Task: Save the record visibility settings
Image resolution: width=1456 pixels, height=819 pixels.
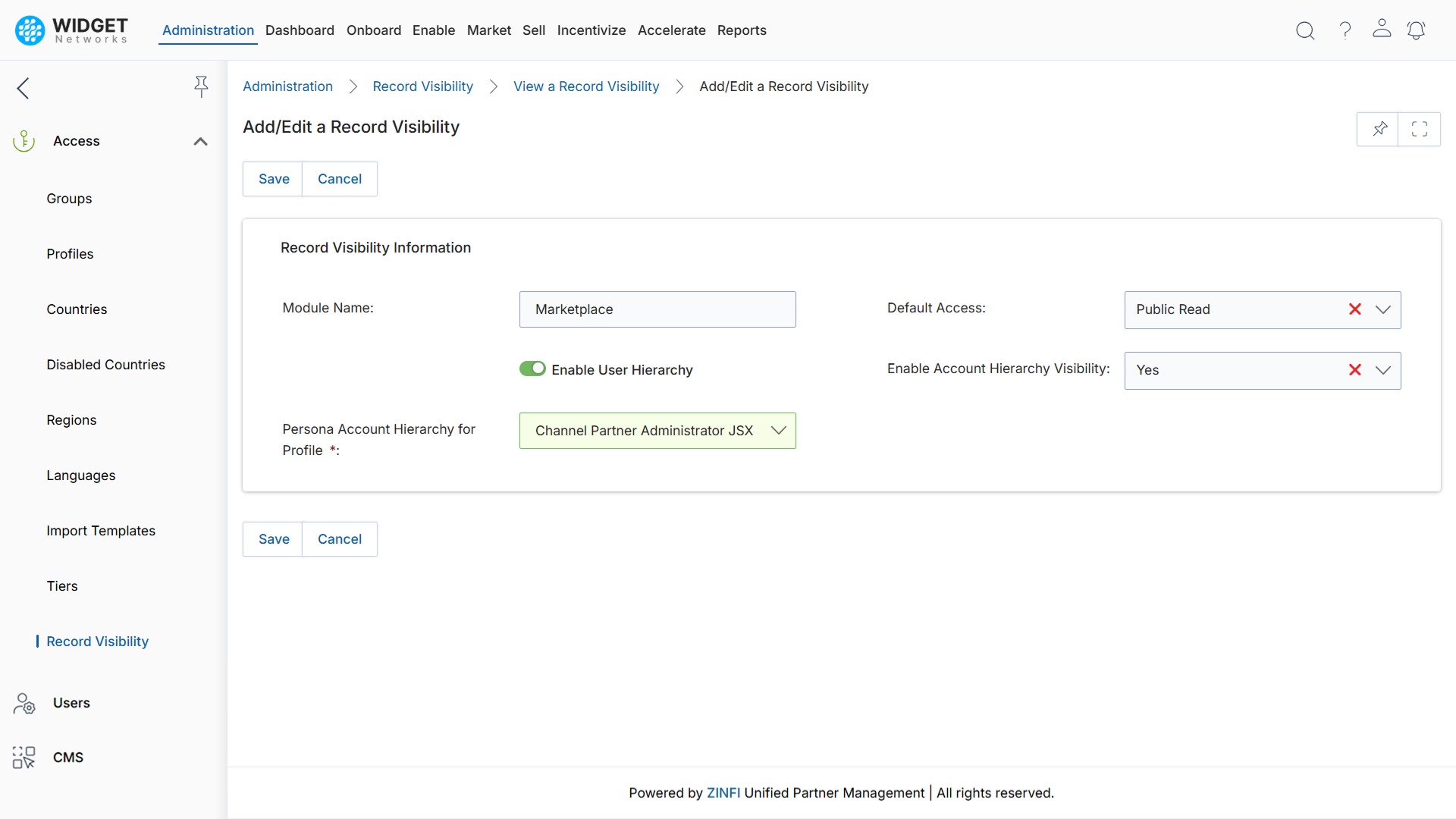Action: [274, 178]
